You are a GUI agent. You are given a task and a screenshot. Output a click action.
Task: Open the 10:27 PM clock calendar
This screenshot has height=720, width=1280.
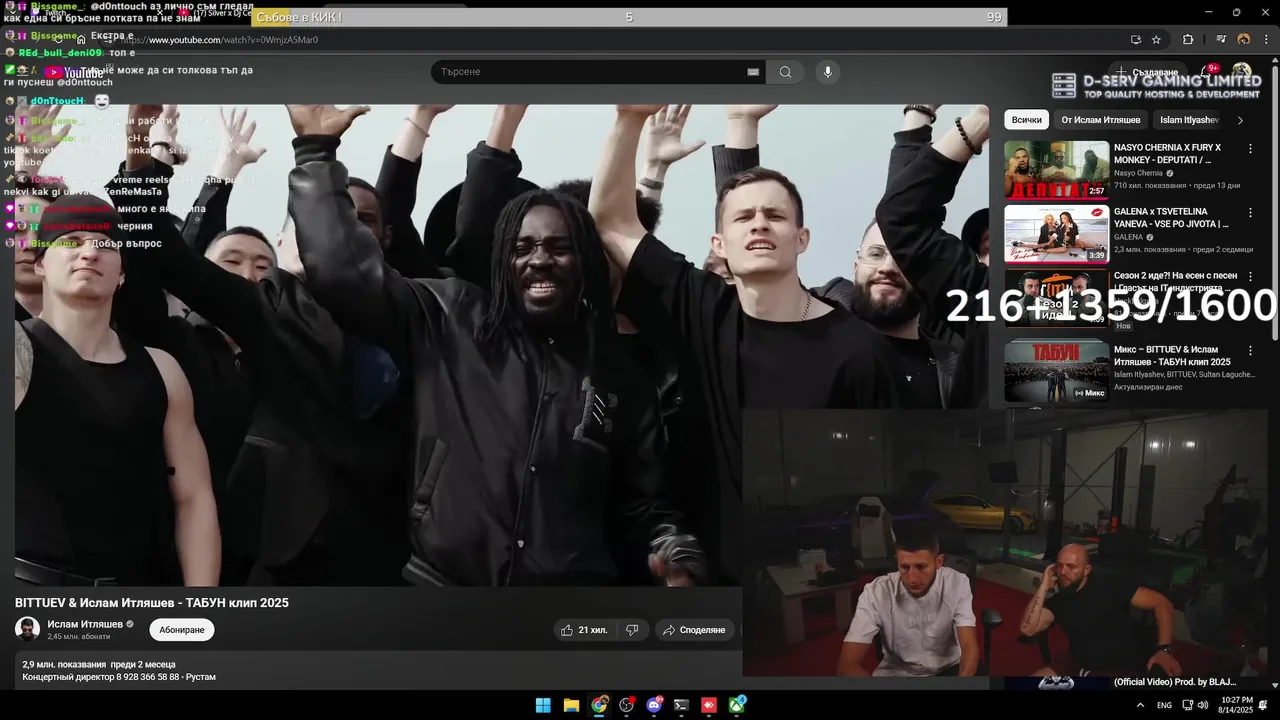coord(1236,705)
